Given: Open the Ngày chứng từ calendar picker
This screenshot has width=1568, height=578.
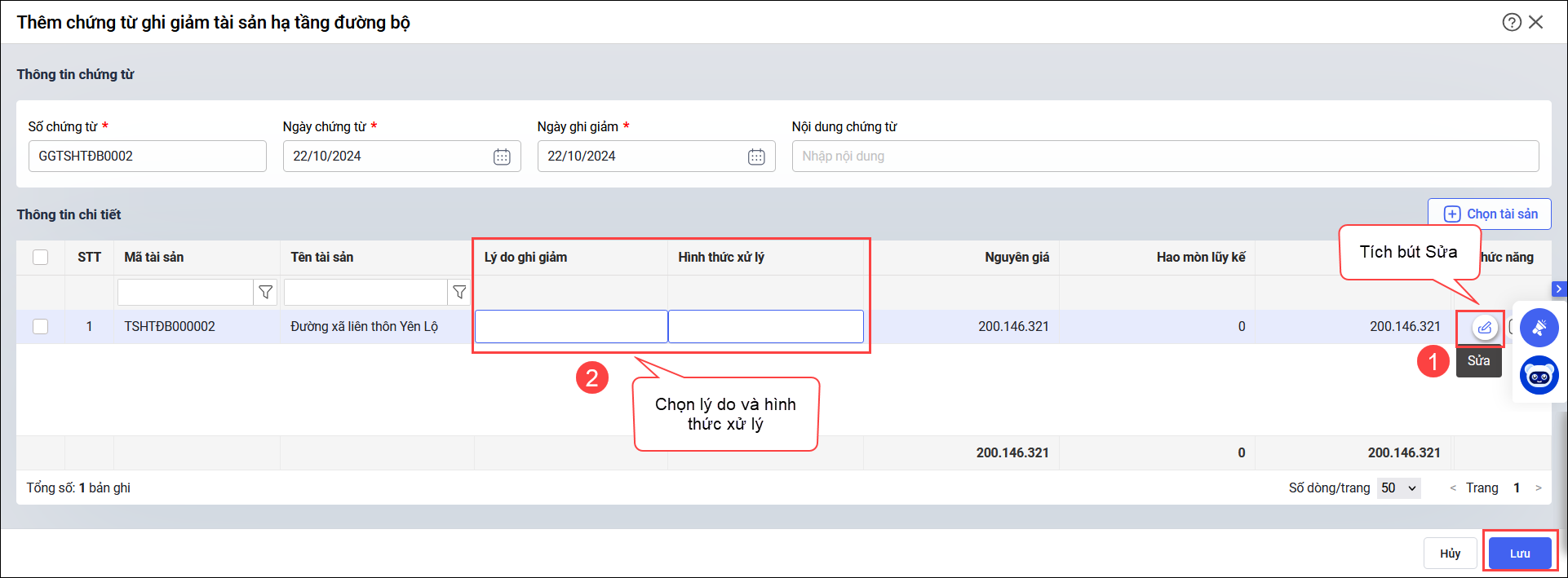Looking at the screenshot, I should pos(502,157).
